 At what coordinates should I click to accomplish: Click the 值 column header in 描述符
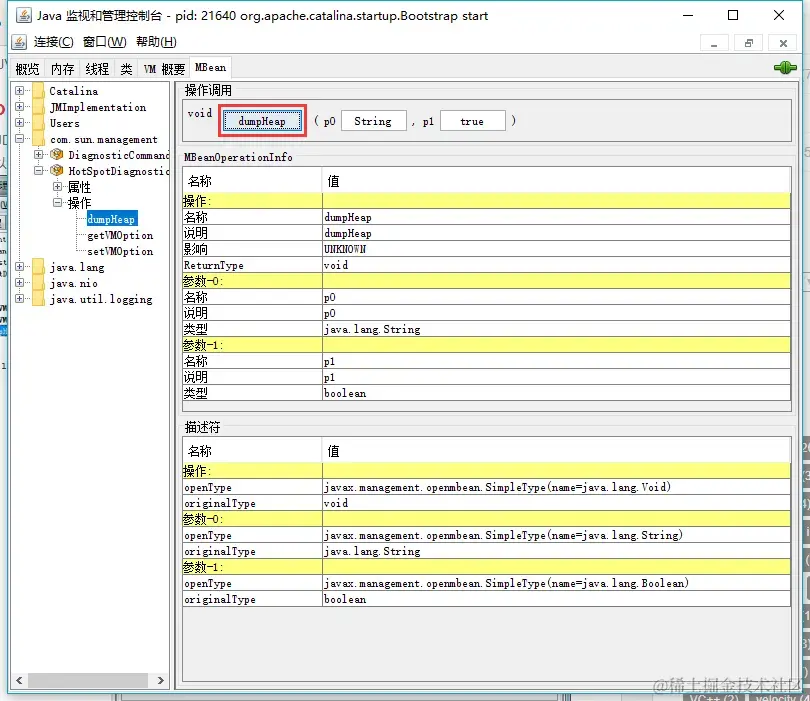coord(556,451)
